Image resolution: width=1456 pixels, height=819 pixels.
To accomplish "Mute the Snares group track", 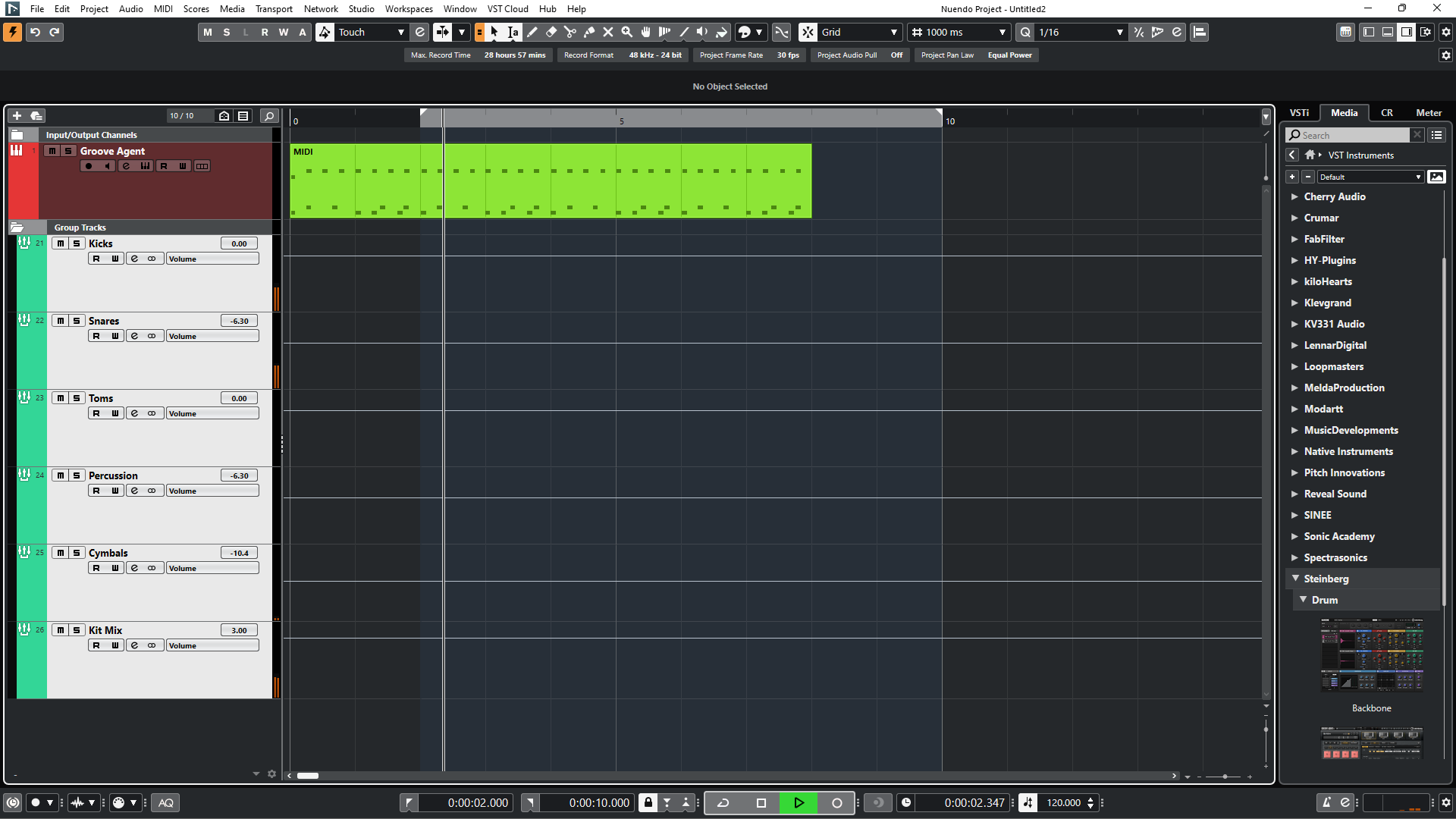I will click(61, 321).
